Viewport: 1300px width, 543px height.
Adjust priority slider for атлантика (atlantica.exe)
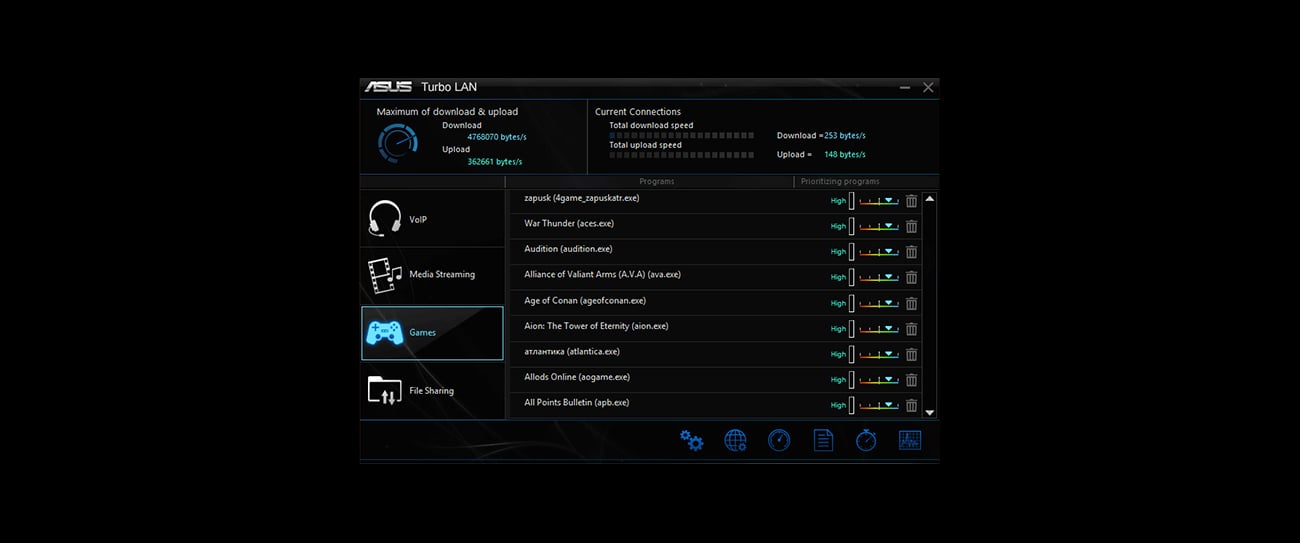(x=879, y=355)
